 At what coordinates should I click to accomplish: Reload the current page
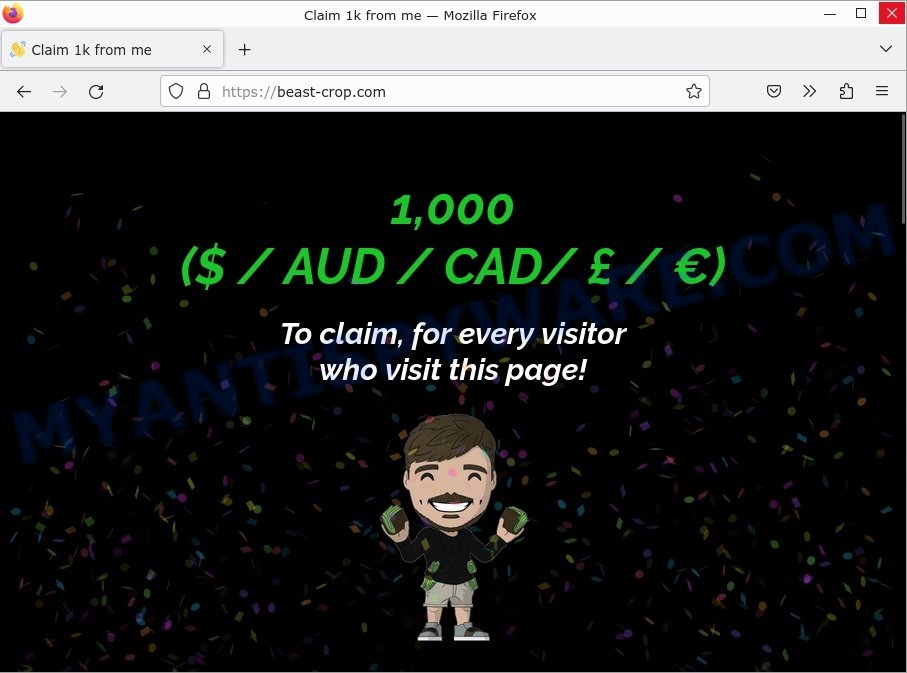coord(96,91)
